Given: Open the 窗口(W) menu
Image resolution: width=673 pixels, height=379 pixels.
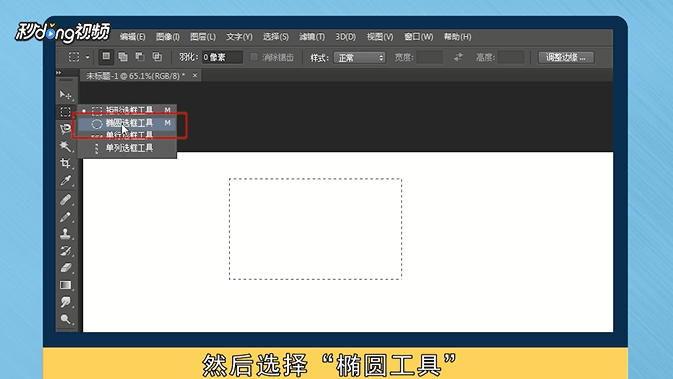Looking at the screenshot, I should 418,37.
